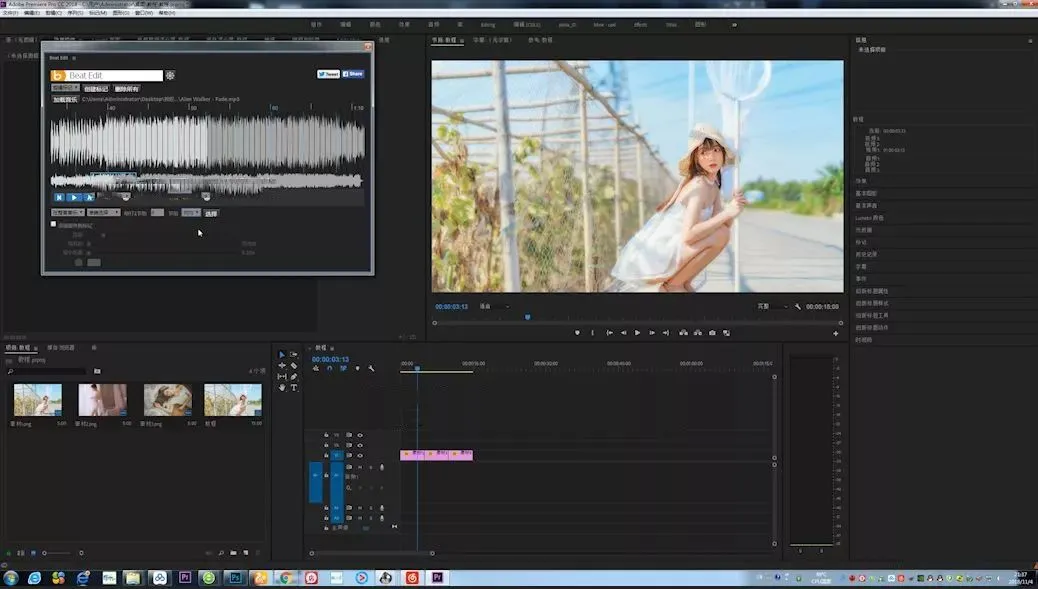
Task: Open Photoshop from the Windows taskbar
Action: point(234,578)
